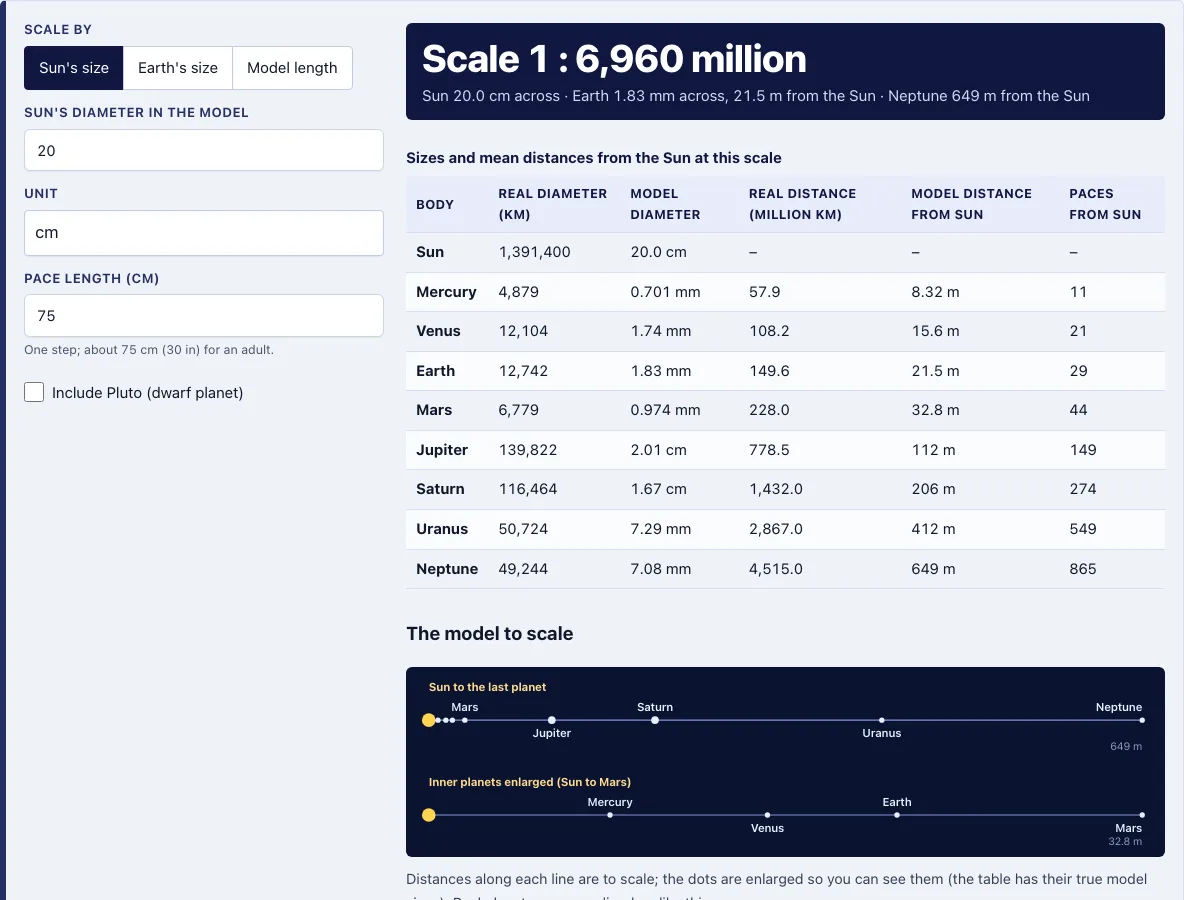Click the "Model diameter" column header
This screenshot has height=900, width=1184.
(x=665, y=204)
